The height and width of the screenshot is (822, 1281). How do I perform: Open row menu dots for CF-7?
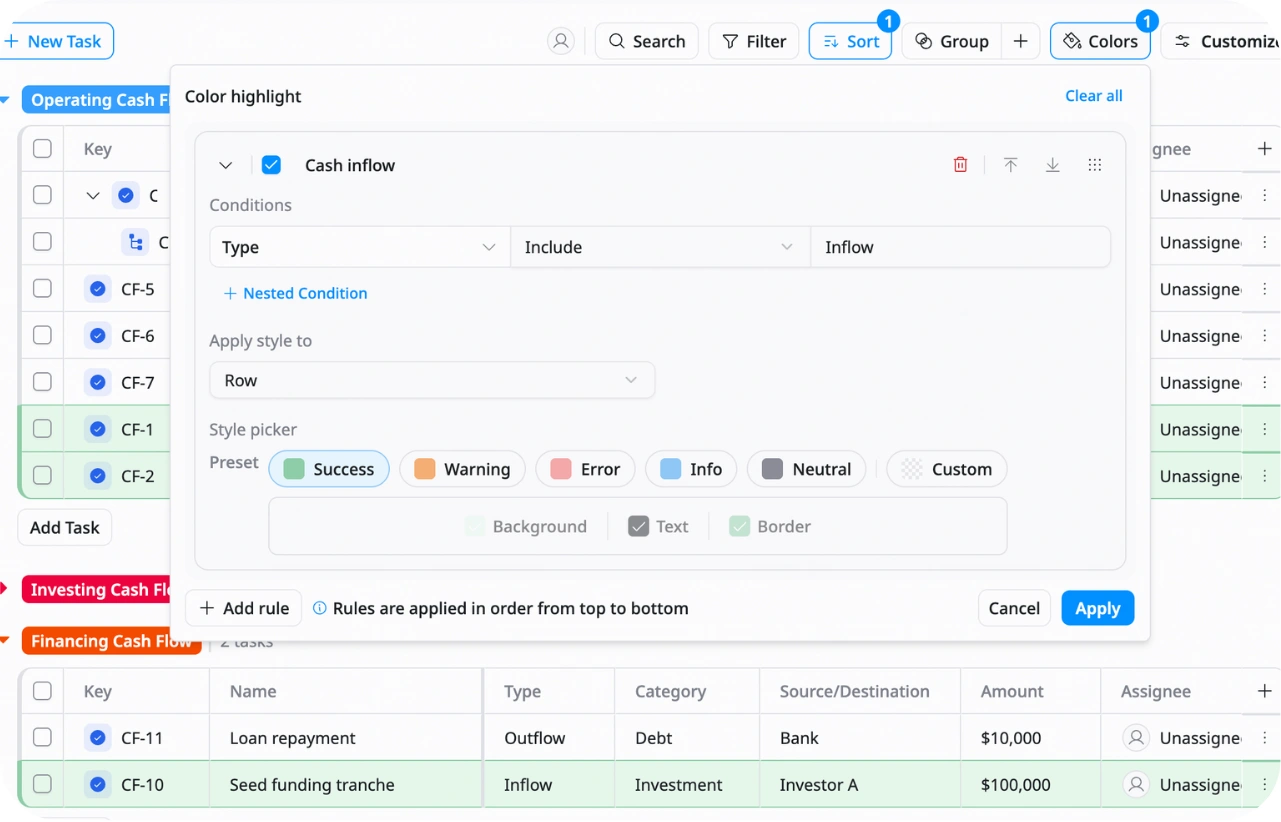[1264, 382]
